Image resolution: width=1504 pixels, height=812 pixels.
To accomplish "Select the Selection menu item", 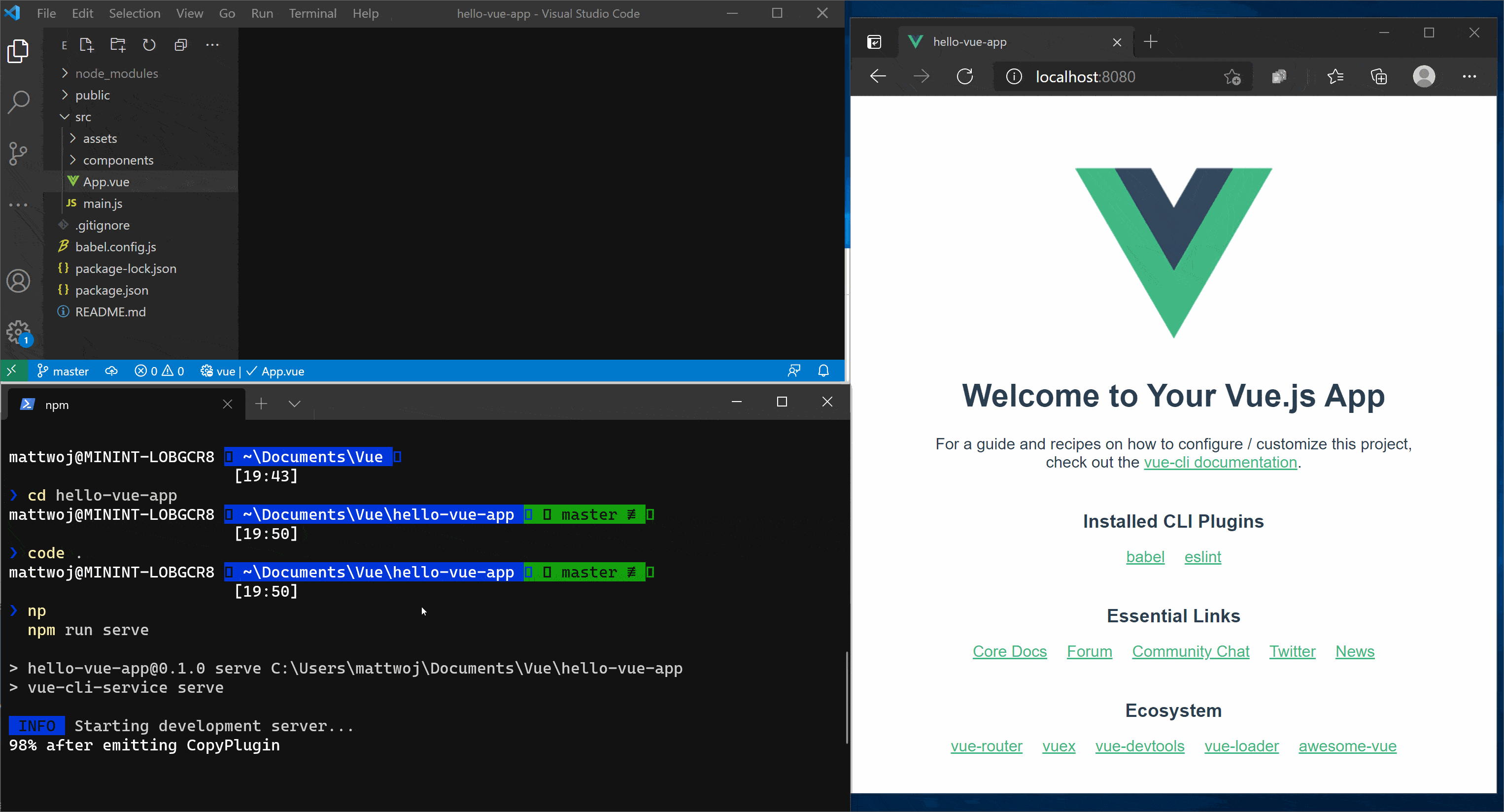I will tap(134, 13).
